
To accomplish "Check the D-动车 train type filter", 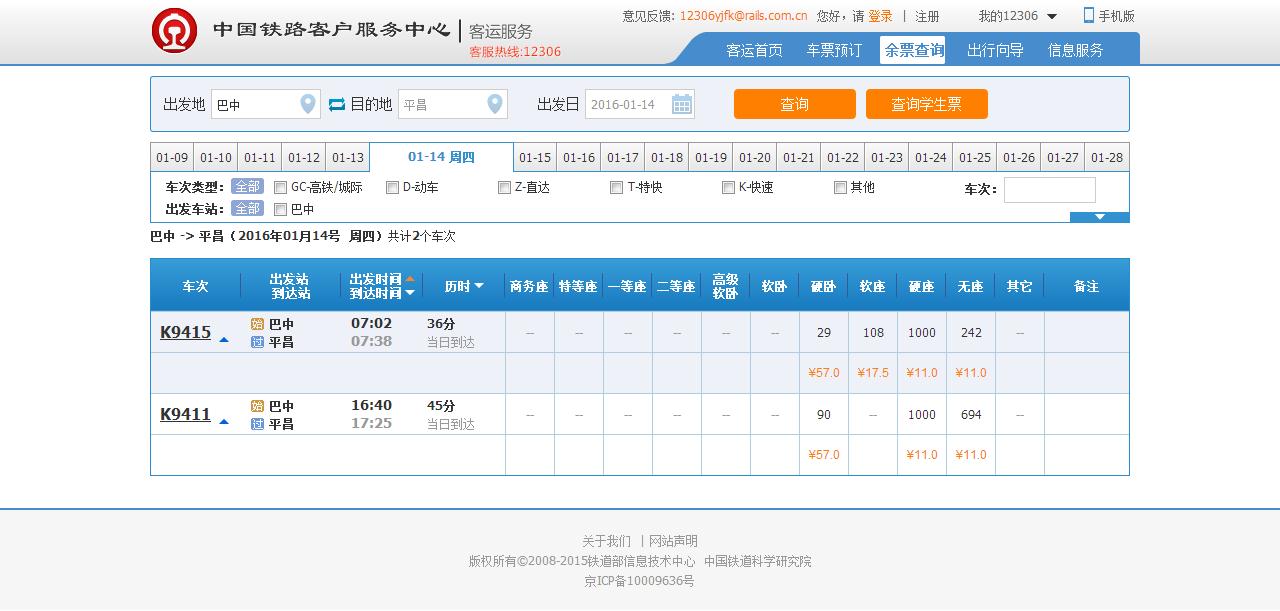I will (393, 188).
